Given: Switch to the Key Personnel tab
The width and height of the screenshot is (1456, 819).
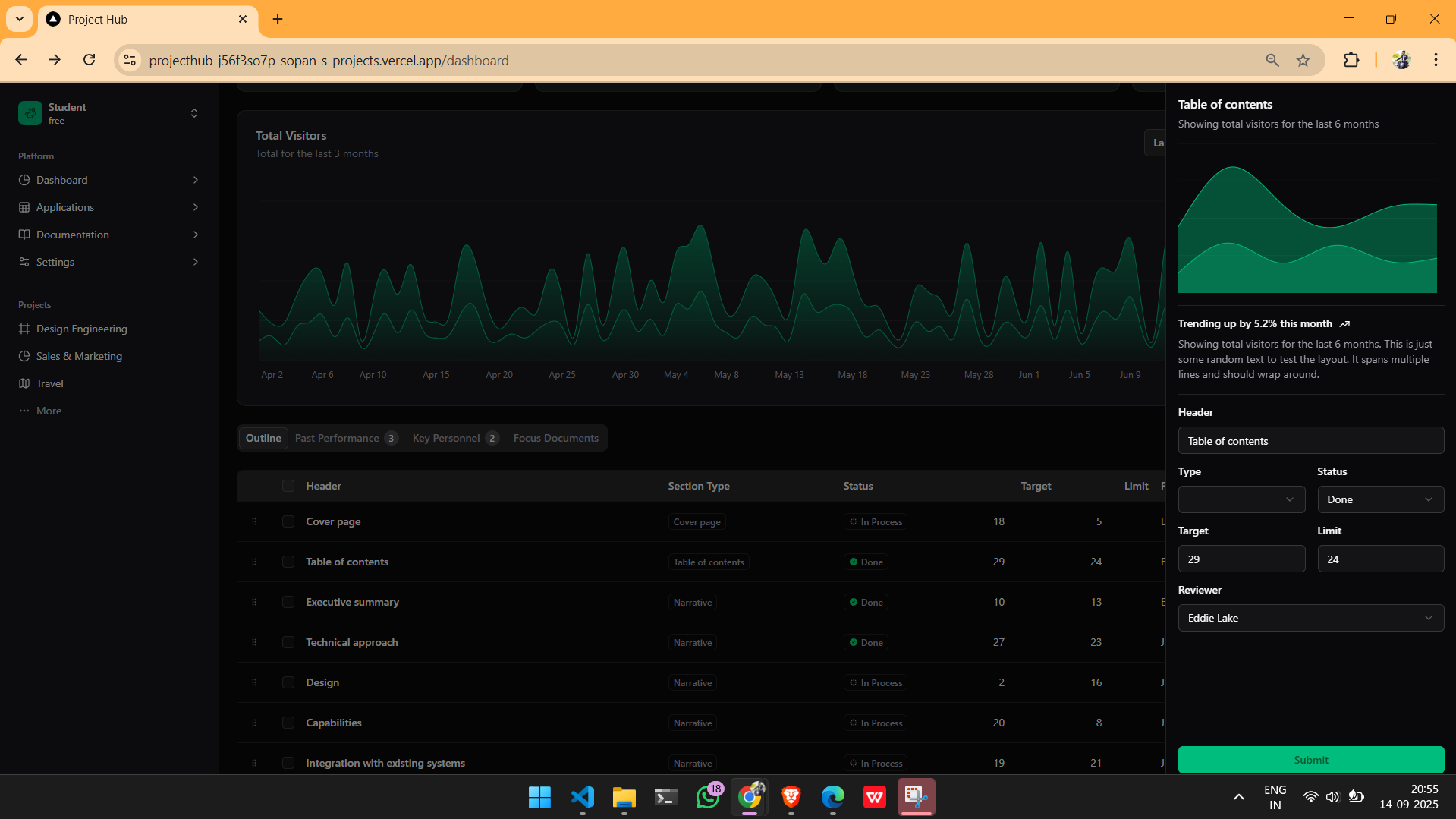Looking at the screenshot, I should coord(455,438).
